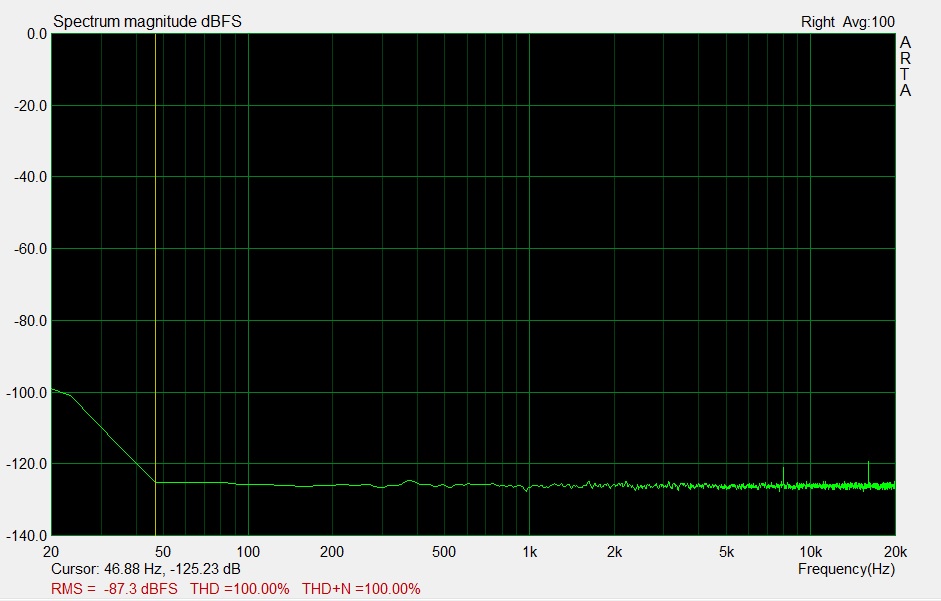Click the spectrum spike near 16 kHz
Image resolution: width=941 pixels, height=601 pixels.
pos(868,473)
